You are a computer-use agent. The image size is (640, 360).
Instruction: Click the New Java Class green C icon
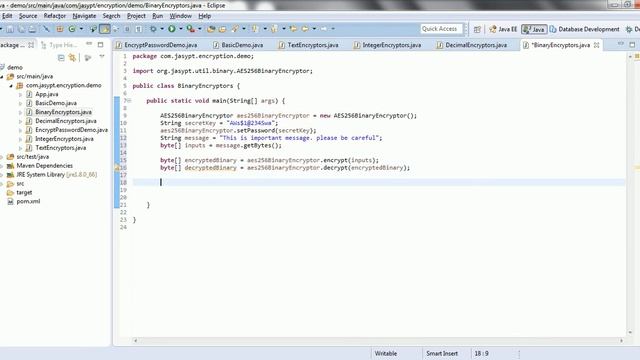(x=72, y=29)
